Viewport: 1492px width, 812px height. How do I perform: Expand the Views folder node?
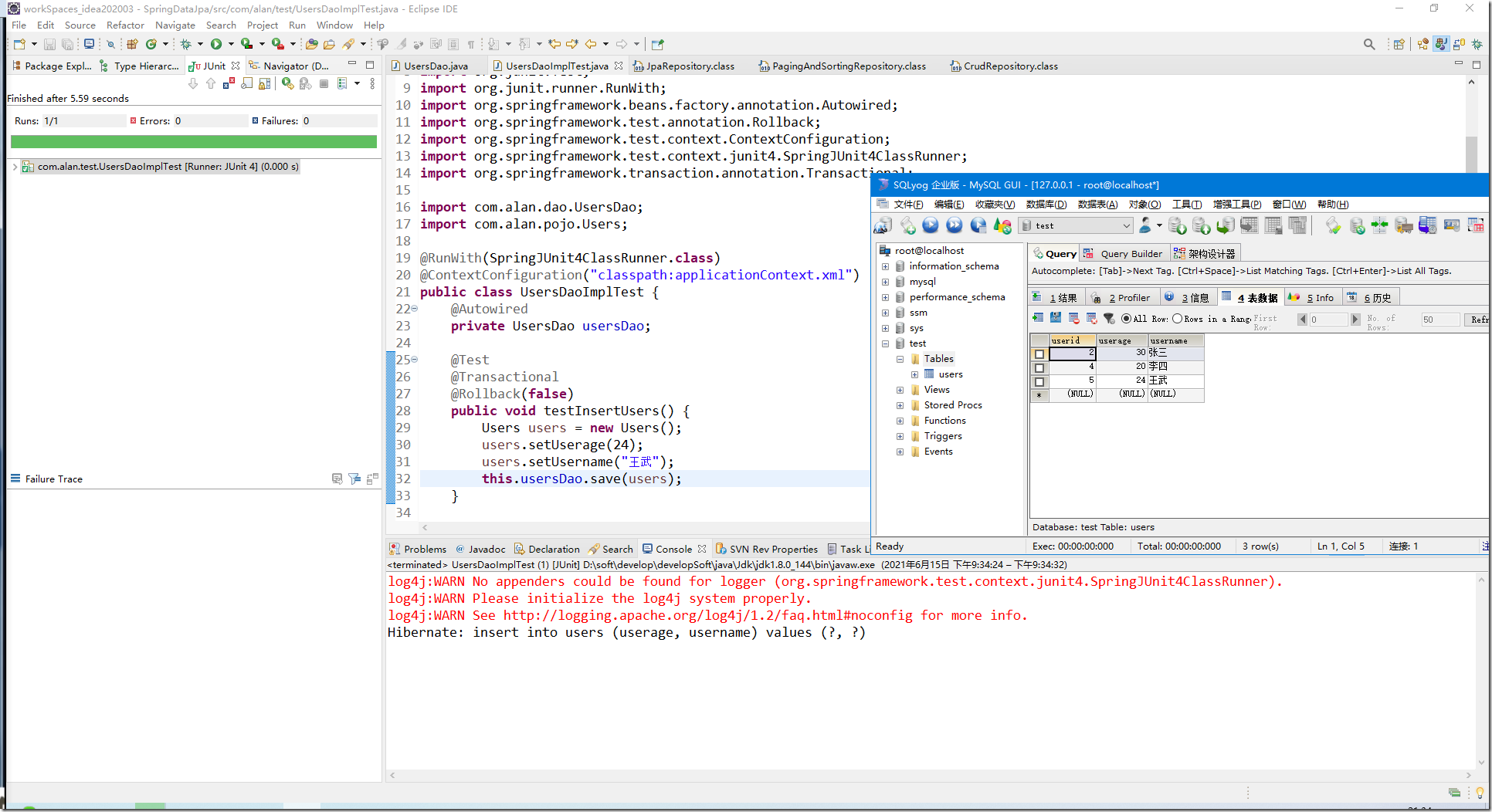900,390
